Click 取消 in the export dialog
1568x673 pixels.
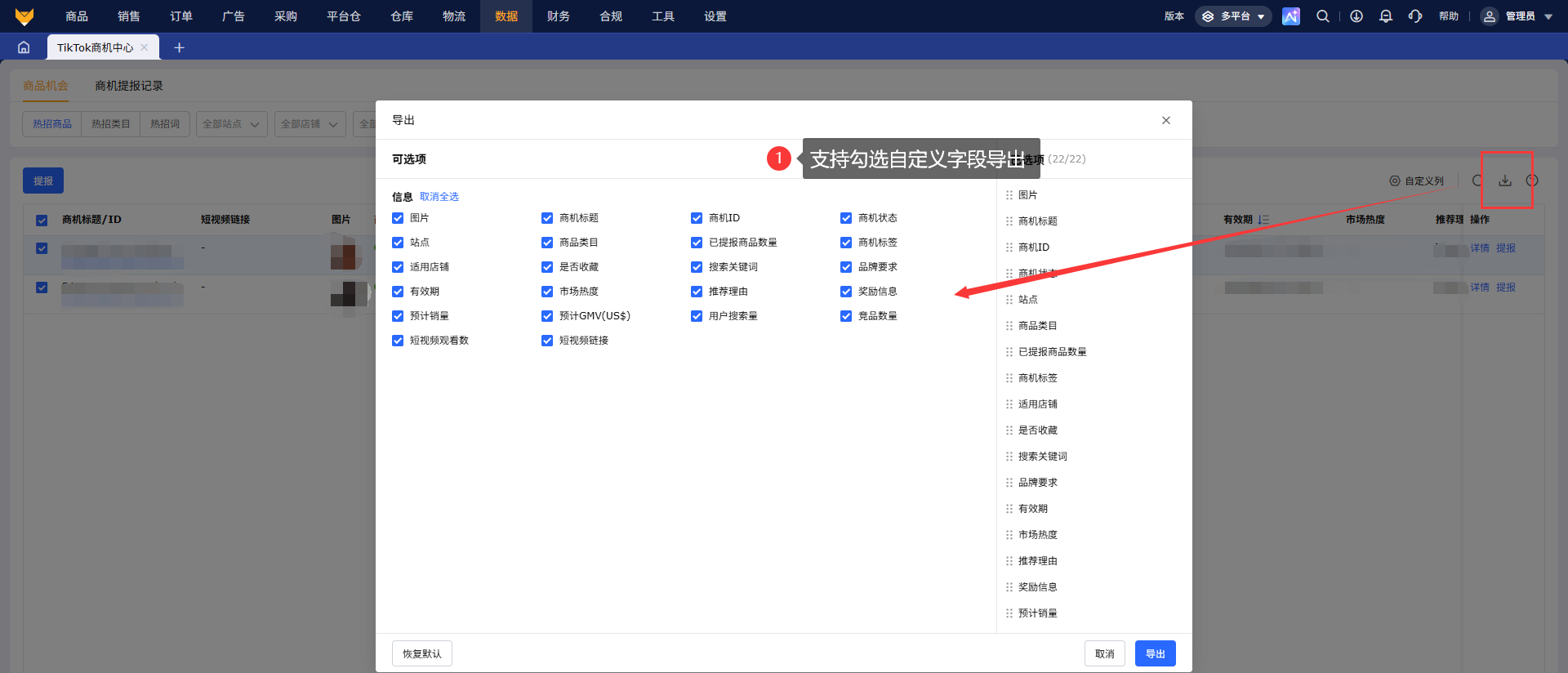(1105, 653)
